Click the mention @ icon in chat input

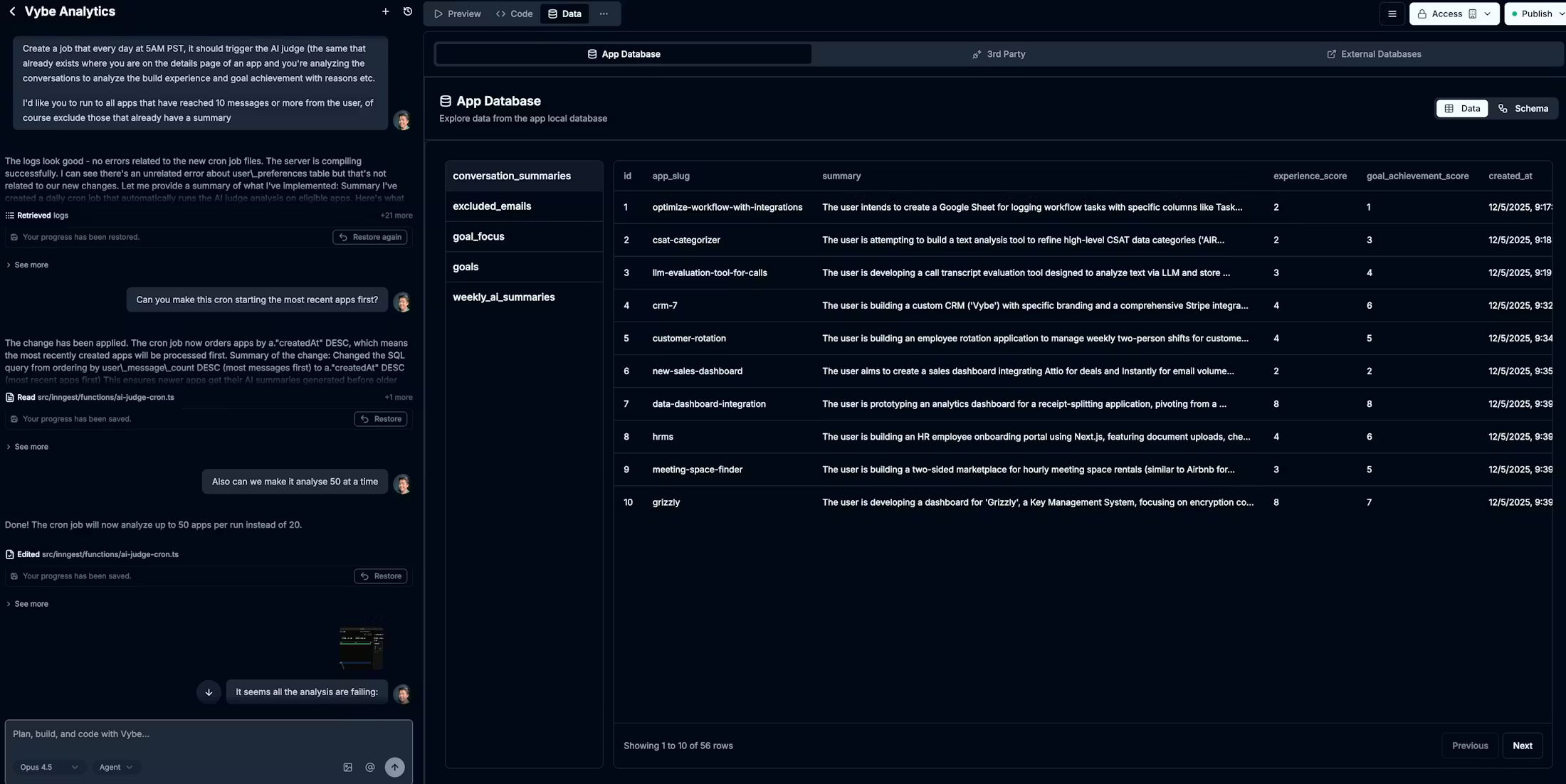(x=370, y=767)
